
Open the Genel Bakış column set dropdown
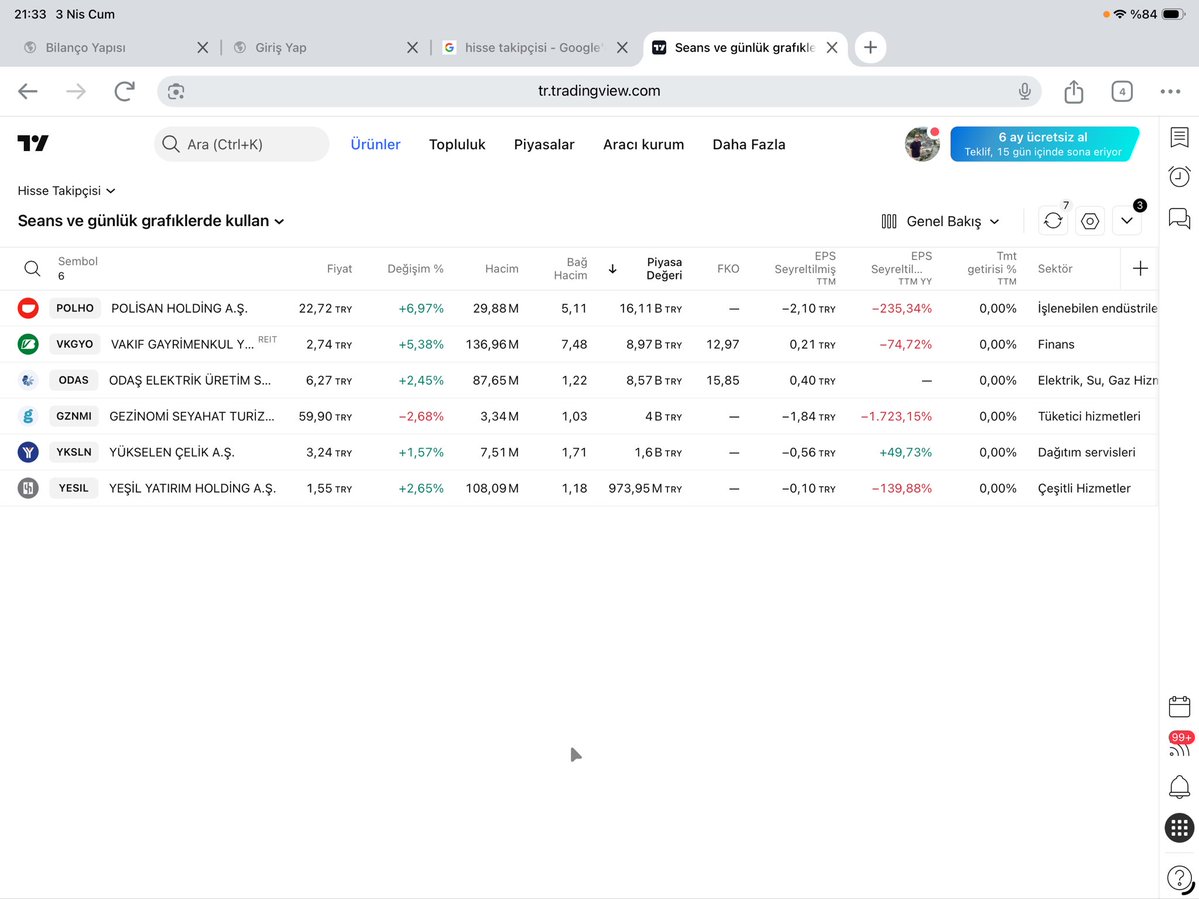[941, 221]
